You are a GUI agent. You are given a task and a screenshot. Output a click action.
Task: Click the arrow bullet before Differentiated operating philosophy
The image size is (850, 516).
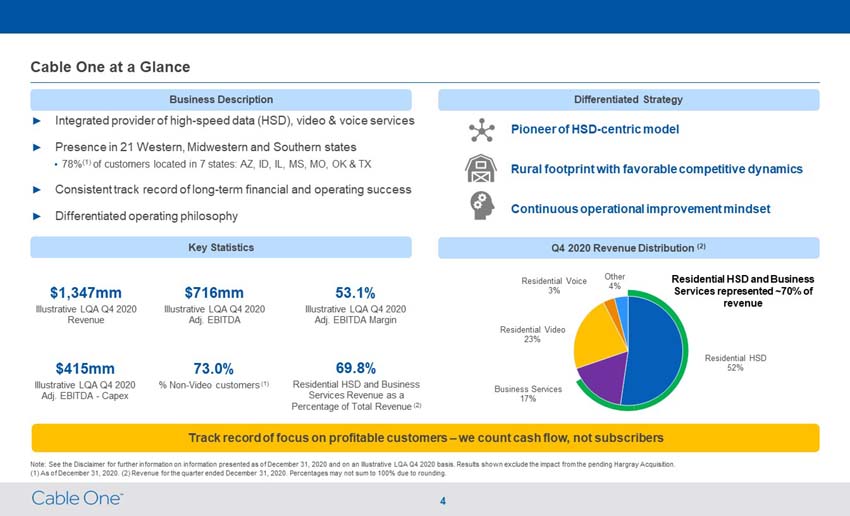click(37, 216)
